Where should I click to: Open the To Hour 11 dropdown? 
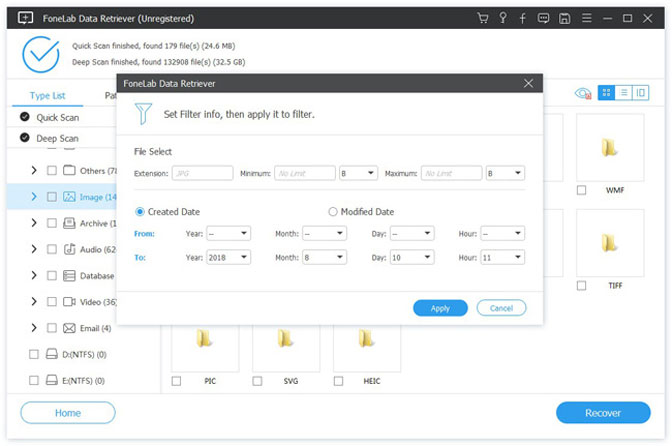tap(502, 257)
